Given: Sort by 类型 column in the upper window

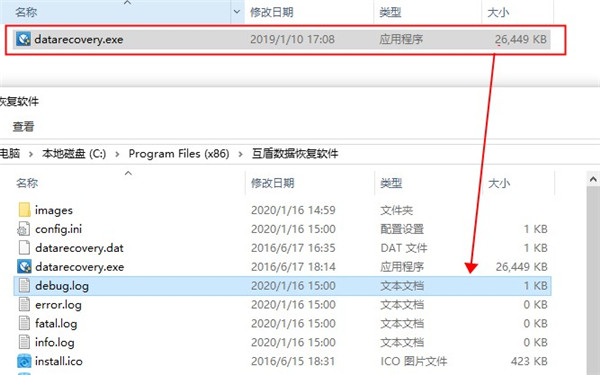Looking at the screenshot, I should (x=390, y=12).
